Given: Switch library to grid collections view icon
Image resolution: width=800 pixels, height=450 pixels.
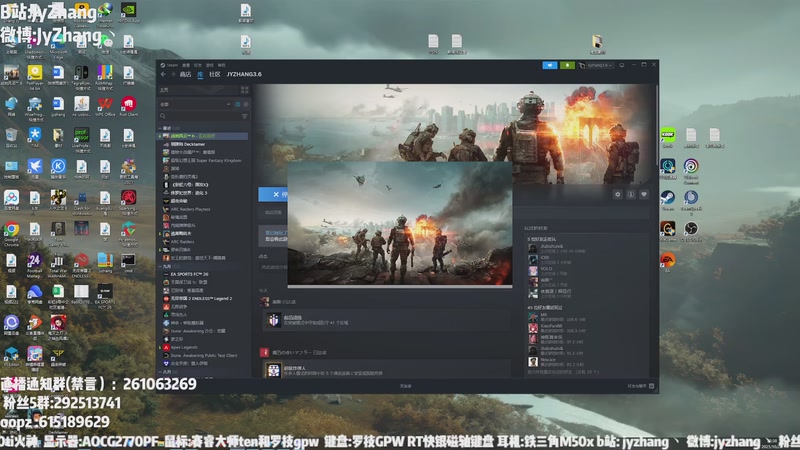Looking at the screenshot, I should [x=244, y=90].
